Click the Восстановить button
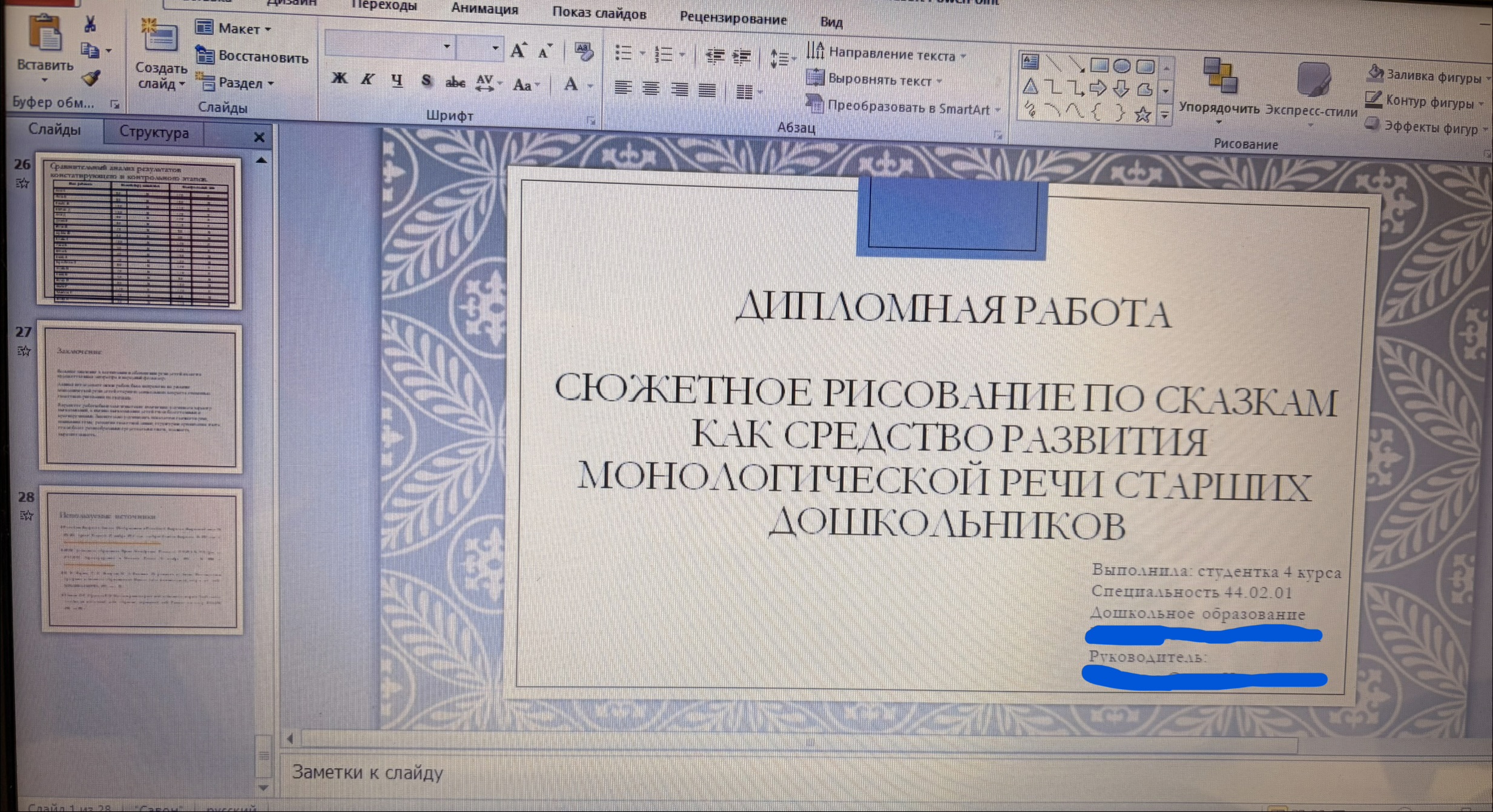The image size is (1493, 812). [252, 56]
